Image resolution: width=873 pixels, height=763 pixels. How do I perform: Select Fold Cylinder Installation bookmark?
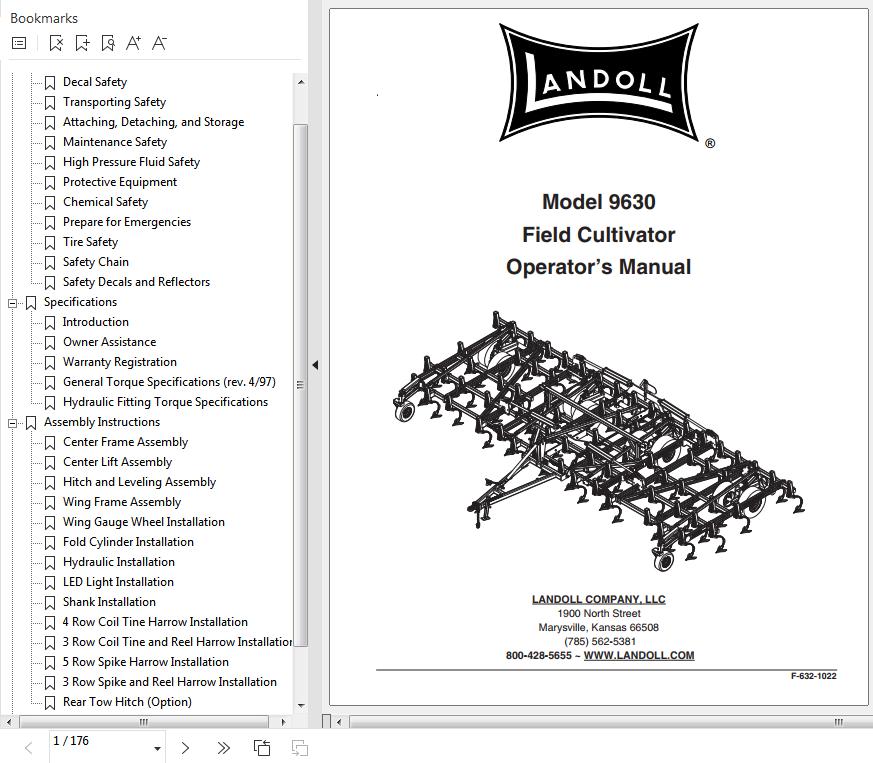click(128, 542)
